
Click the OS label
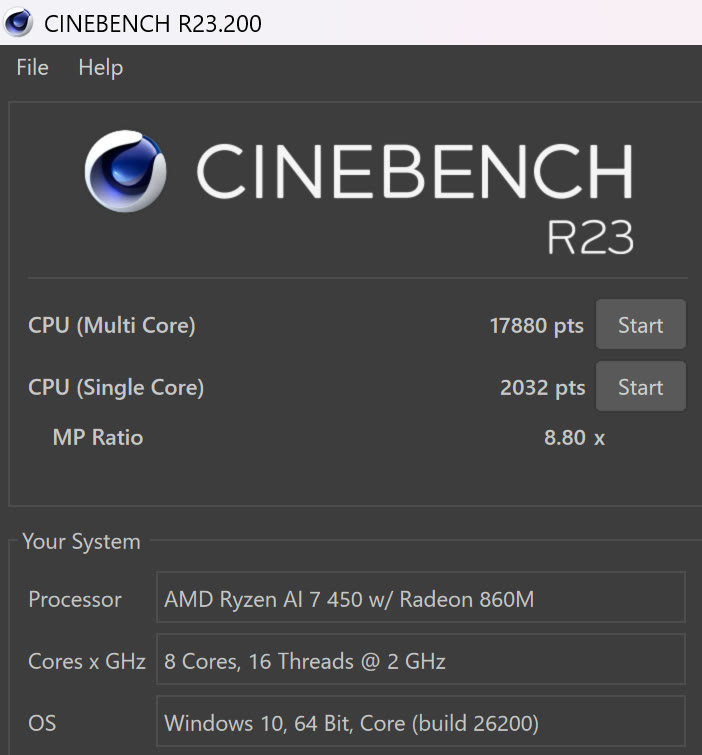pyautogui.click(x=42, y=723)
